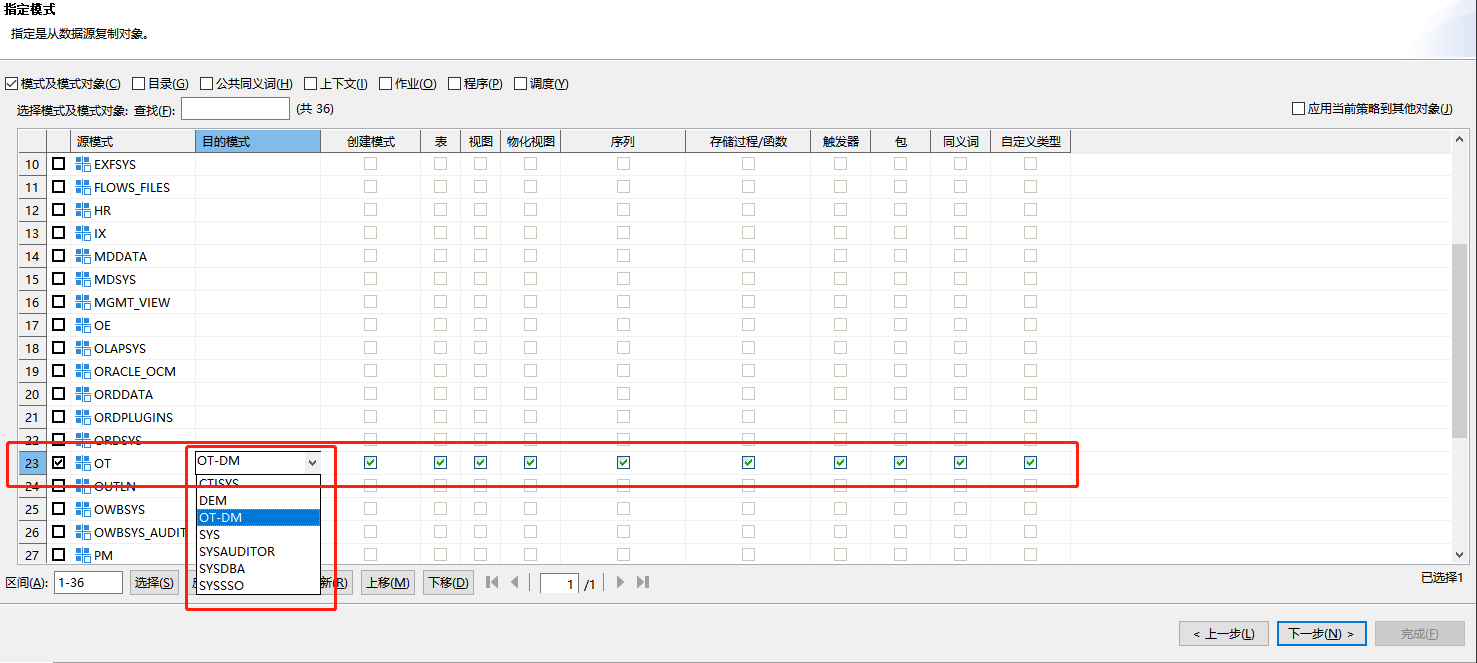The image size is (1477, 663).
Task: Click the schema icon next to HR
Action: [x=83, y=210]
